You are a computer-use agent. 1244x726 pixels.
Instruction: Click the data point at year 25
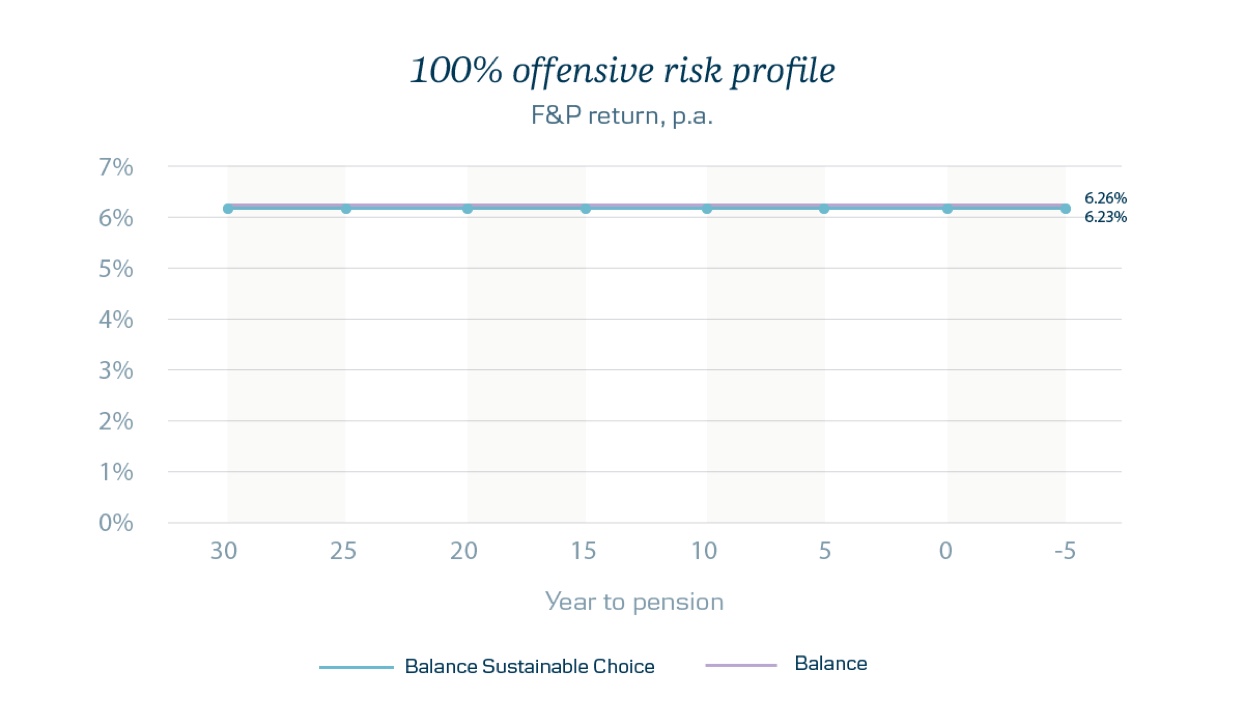(346, 209)
